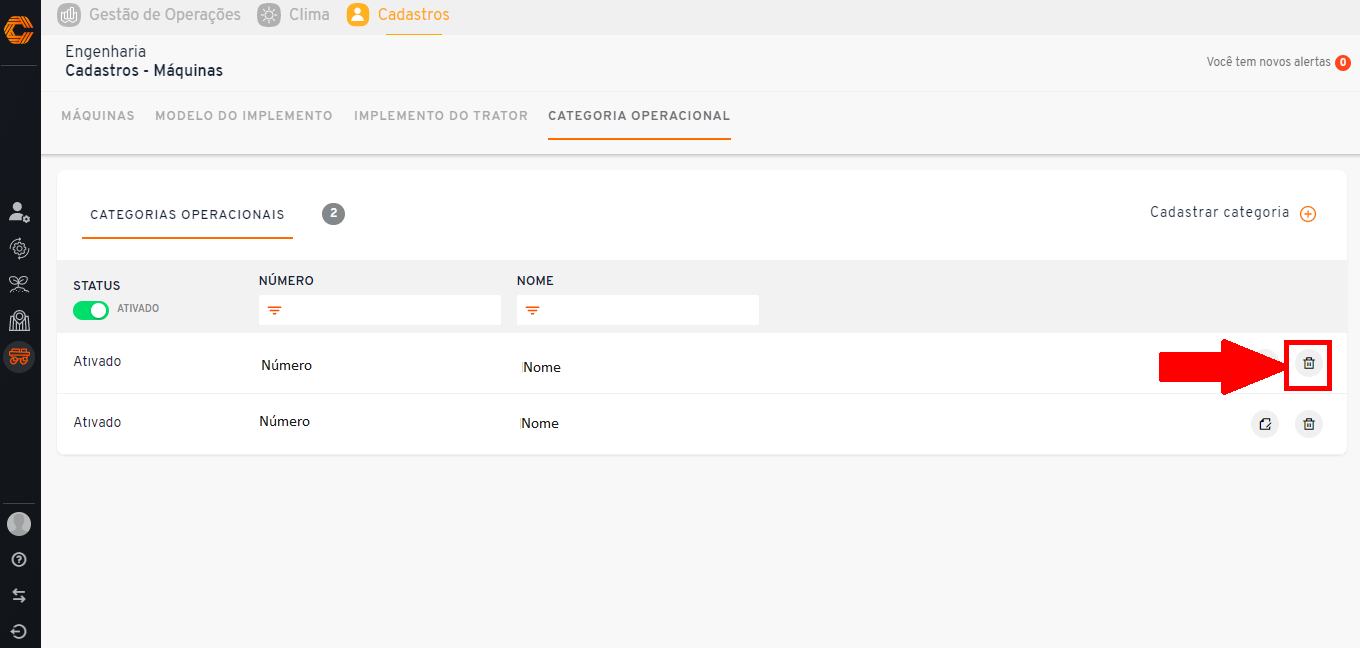
Task: Switch to Implemento do Trator tab
Action: click(x=441, y=116)
